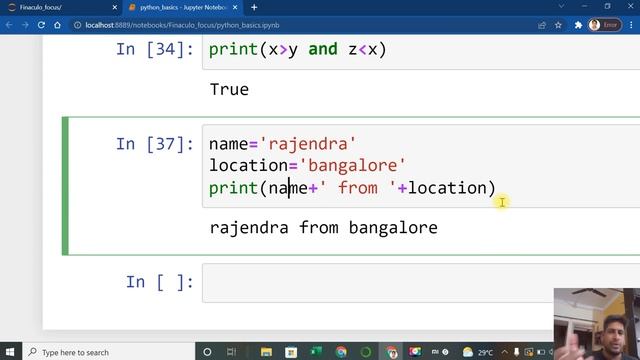
Task: Open Task View on taskbar
Action: pyautogui.click(x=231, y=352)
